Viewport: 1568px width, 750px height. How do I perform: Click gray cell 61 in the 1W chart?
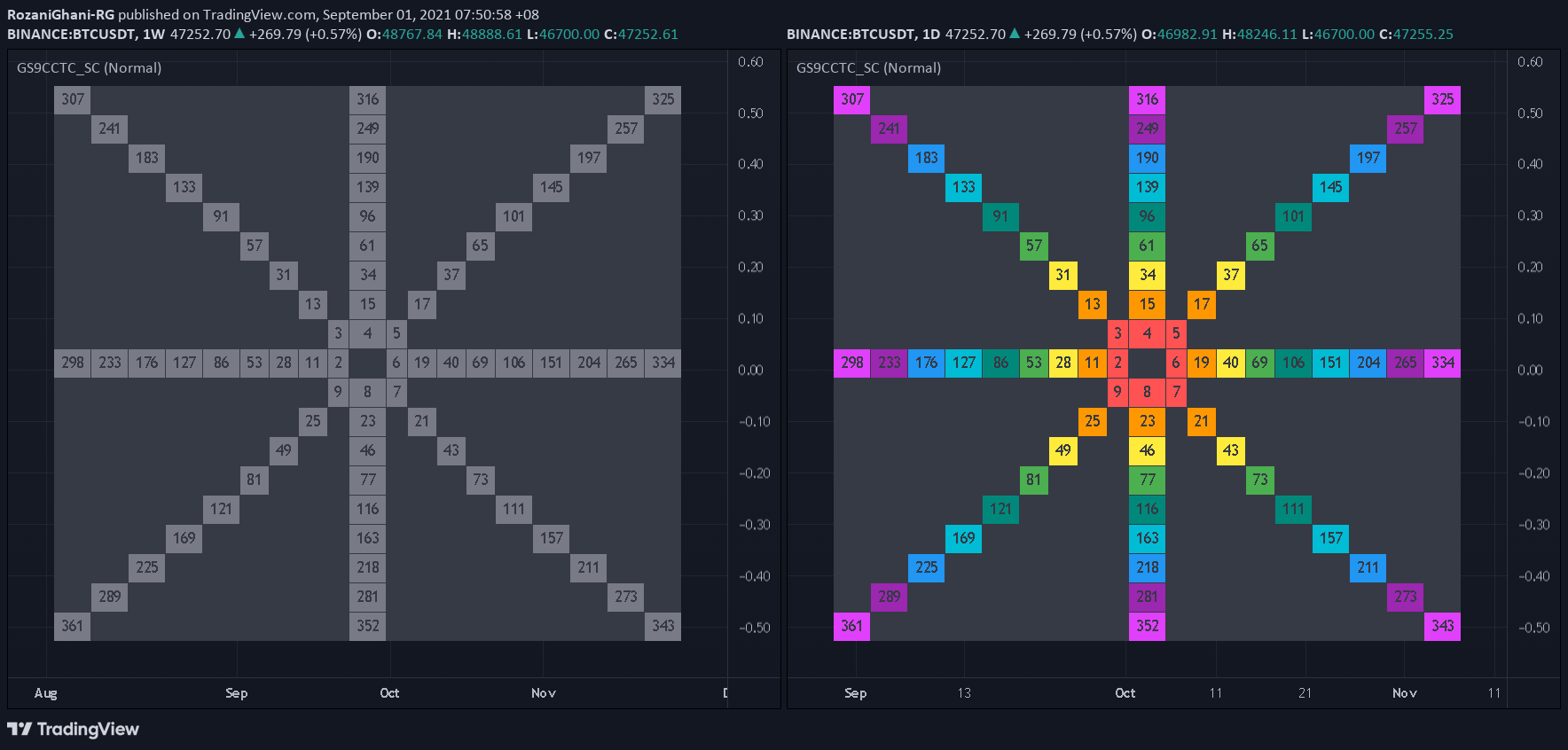point(367,246)
